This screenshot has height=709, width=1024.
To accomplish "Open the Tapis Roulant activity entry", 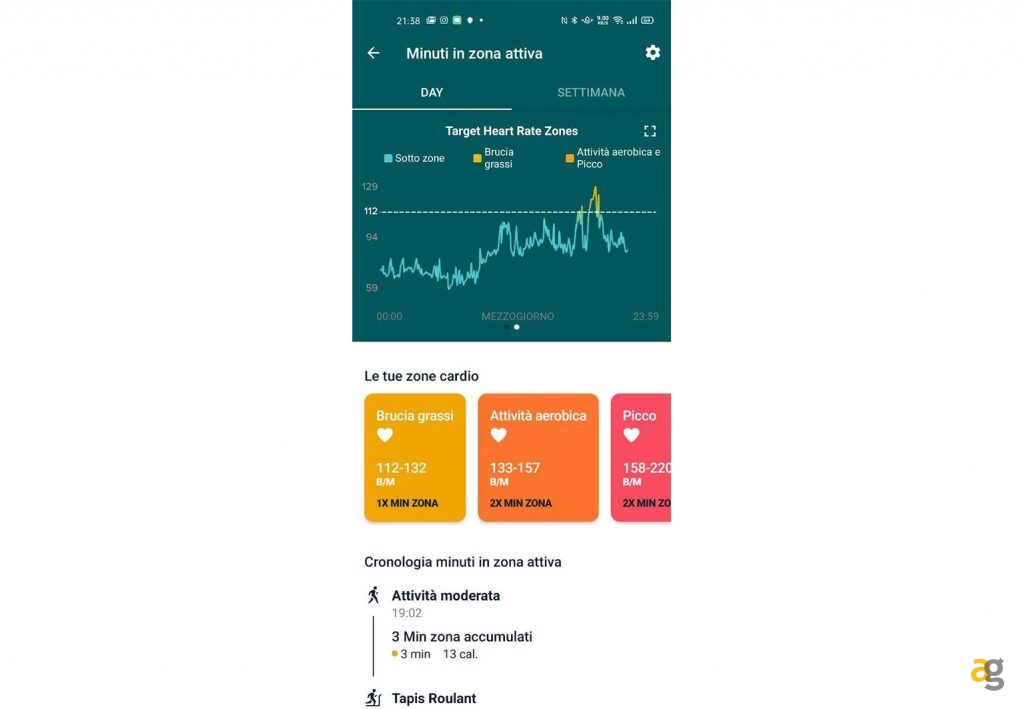I will coord(434,698).
